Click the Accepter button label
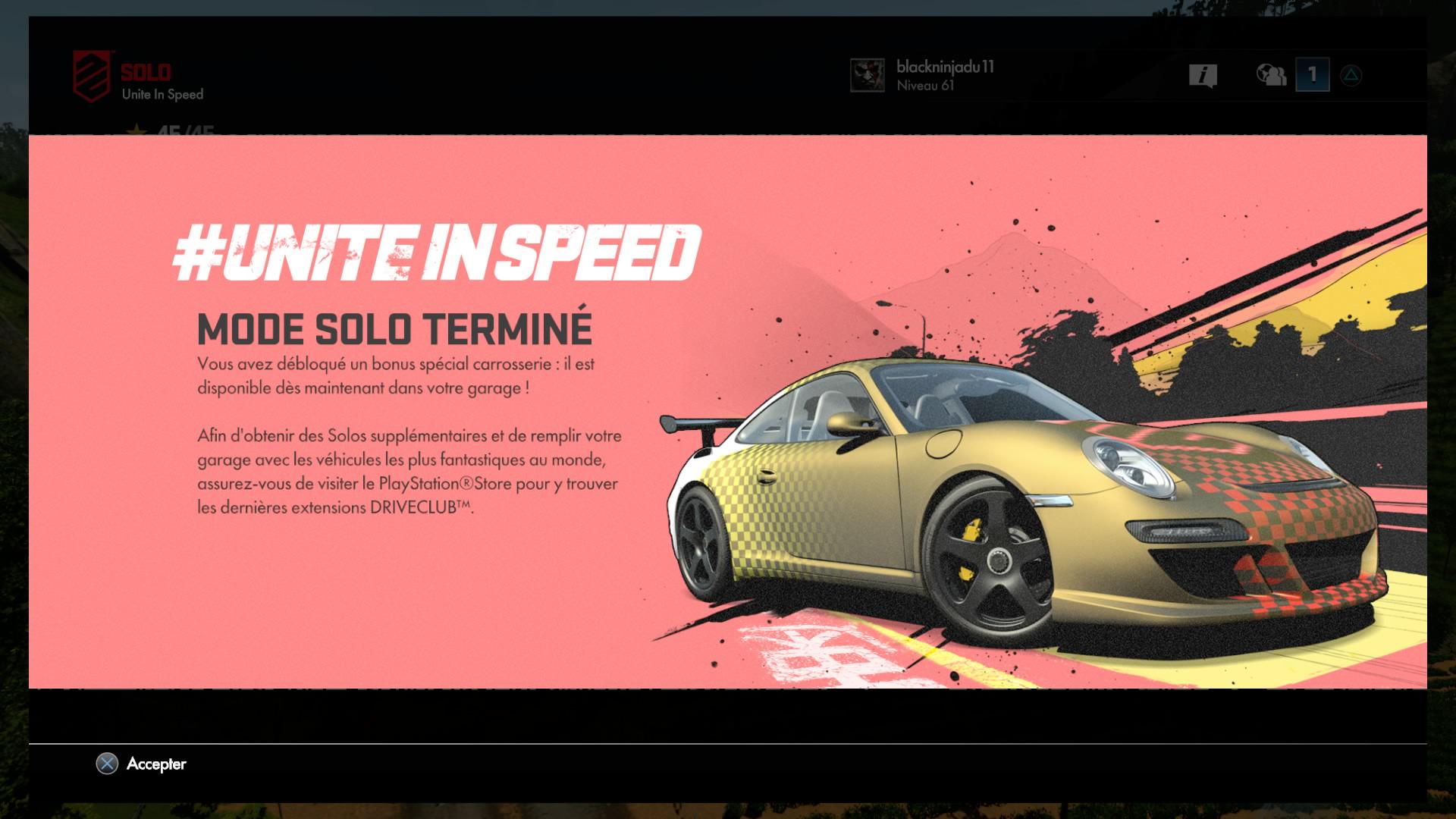 (x=156, y=764)
